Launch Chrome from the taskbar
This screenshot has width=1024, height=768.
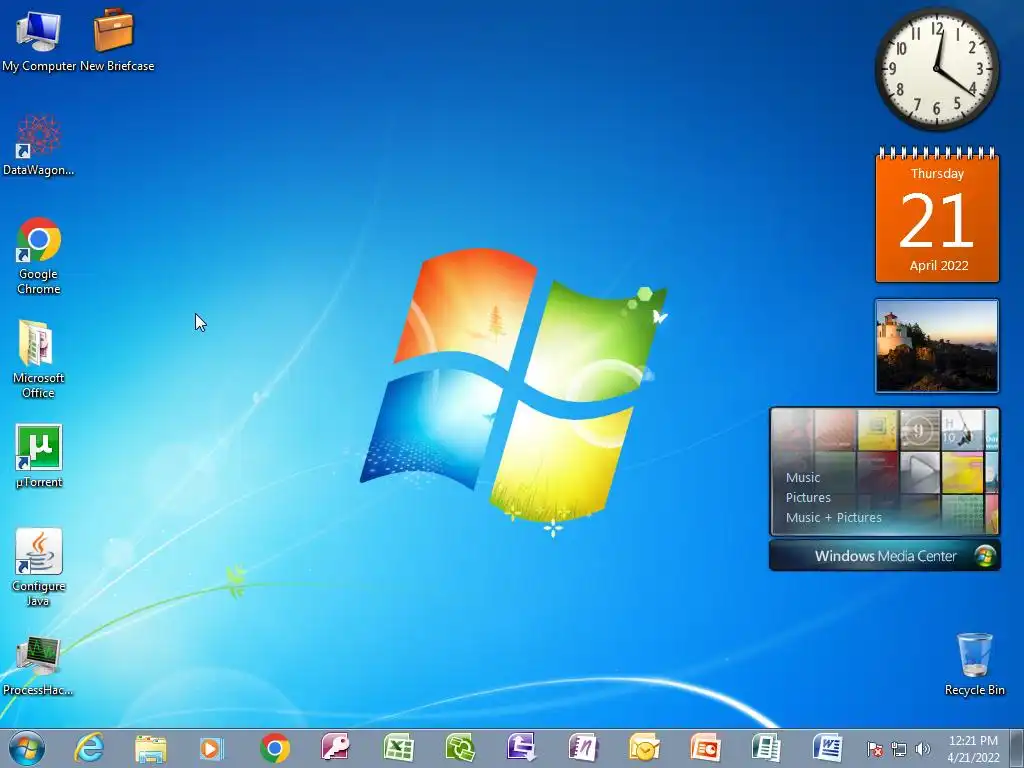click(x=275, y=748)
